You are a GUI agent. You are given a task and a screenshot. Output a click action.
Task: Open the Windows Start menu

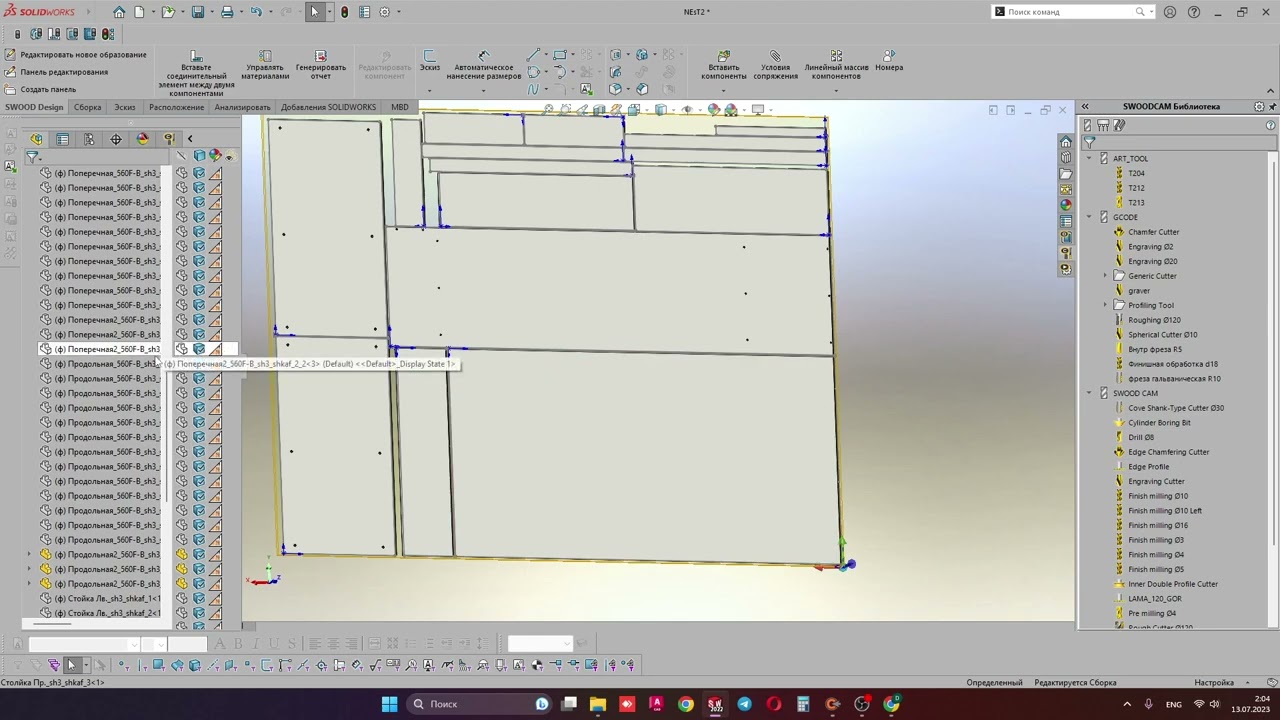(x=389, y=704)
